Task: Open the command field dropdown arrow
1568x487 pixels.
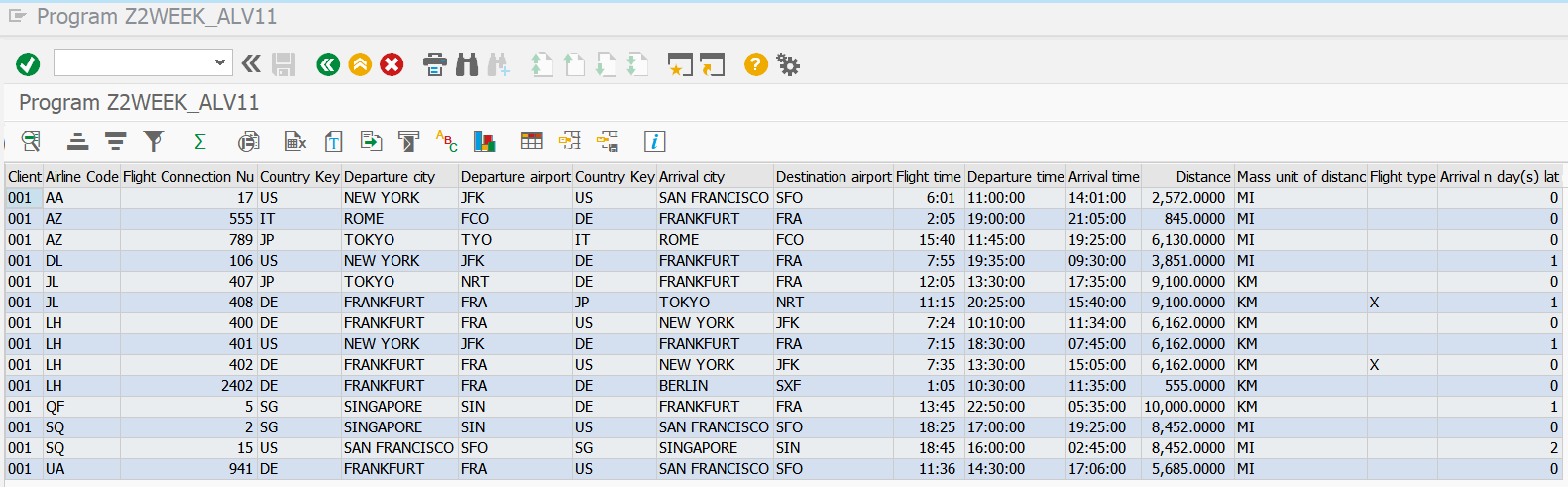Action: pos(220,62)
